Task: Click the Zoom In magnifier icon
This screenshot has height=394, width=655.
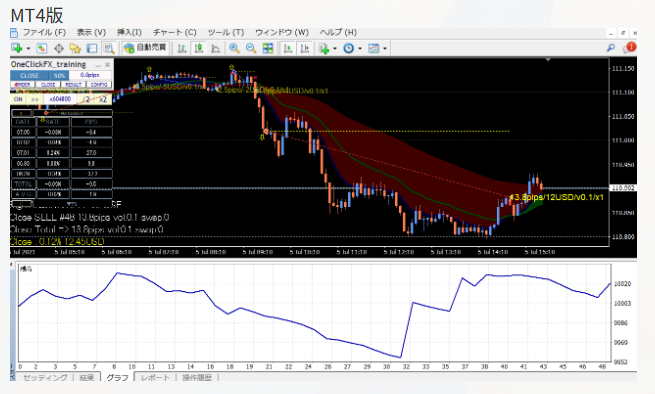Action: click(x=234, y=48)
